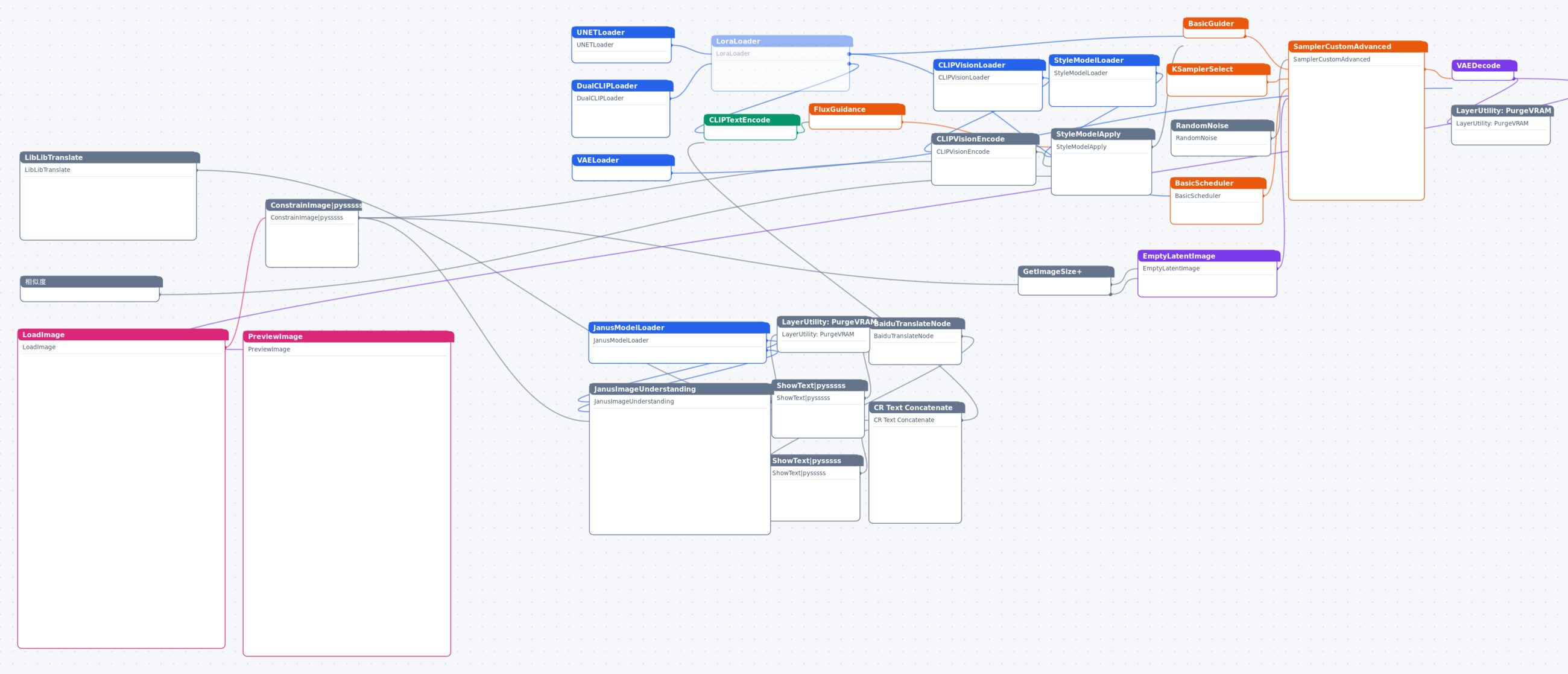Click the JanusImageUnderstanding node title

pyautogui.click(x=645, y=389)
